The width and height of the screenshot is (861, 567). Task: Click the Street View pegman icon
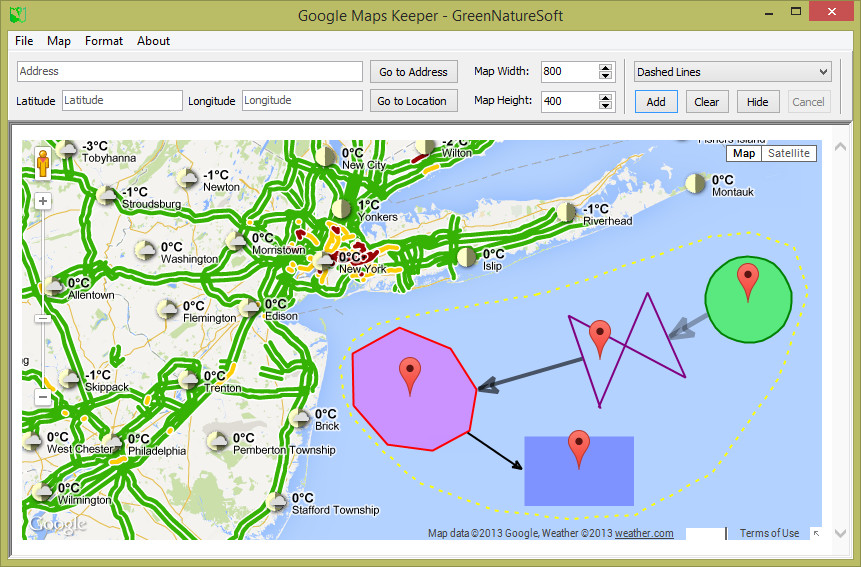click(43, 164)
